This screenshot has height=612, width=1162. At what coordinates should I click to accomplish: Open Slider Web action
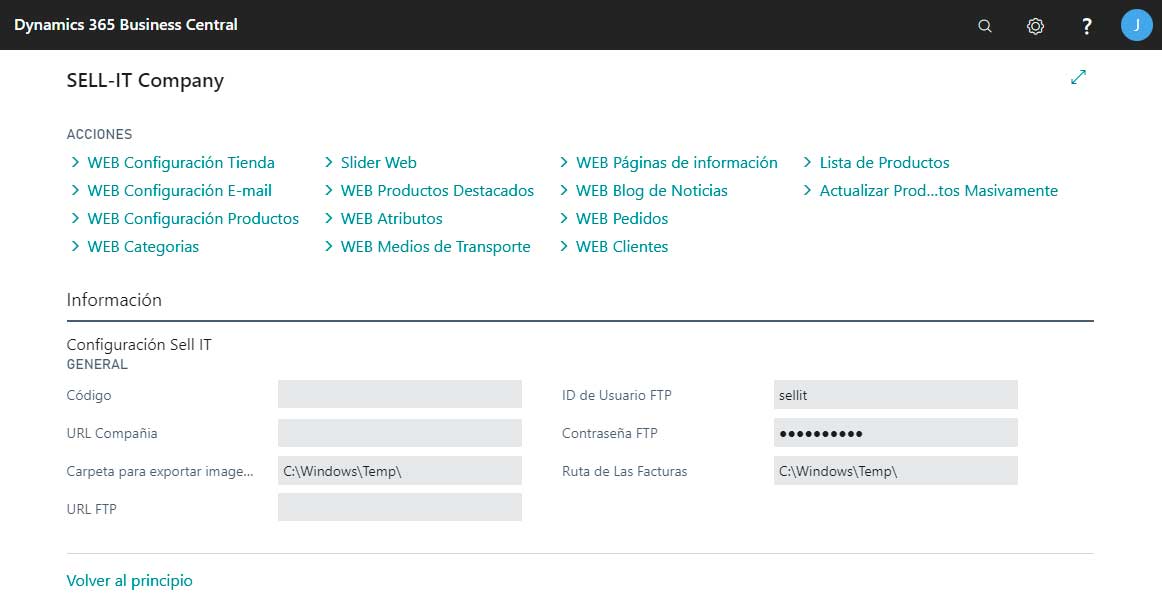tap(379, 163)
